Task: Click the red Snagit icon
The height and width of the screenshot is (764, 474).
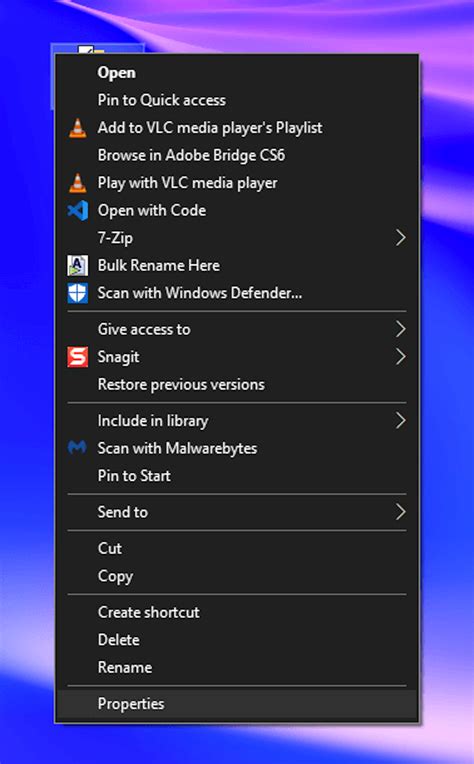Action: coord(77,357)
